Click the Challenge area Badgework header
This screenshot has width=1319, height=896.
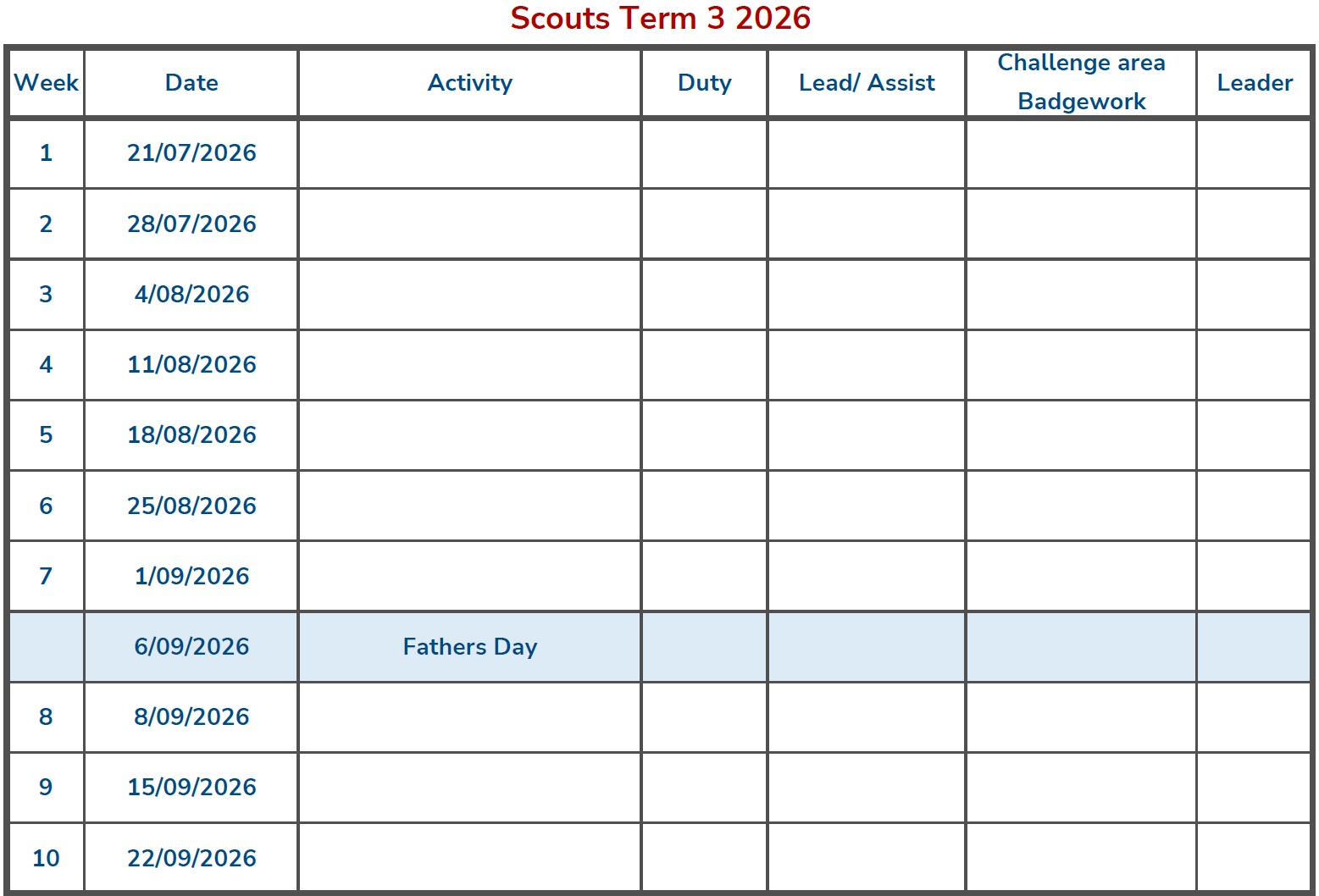[x=1081, y=82]
